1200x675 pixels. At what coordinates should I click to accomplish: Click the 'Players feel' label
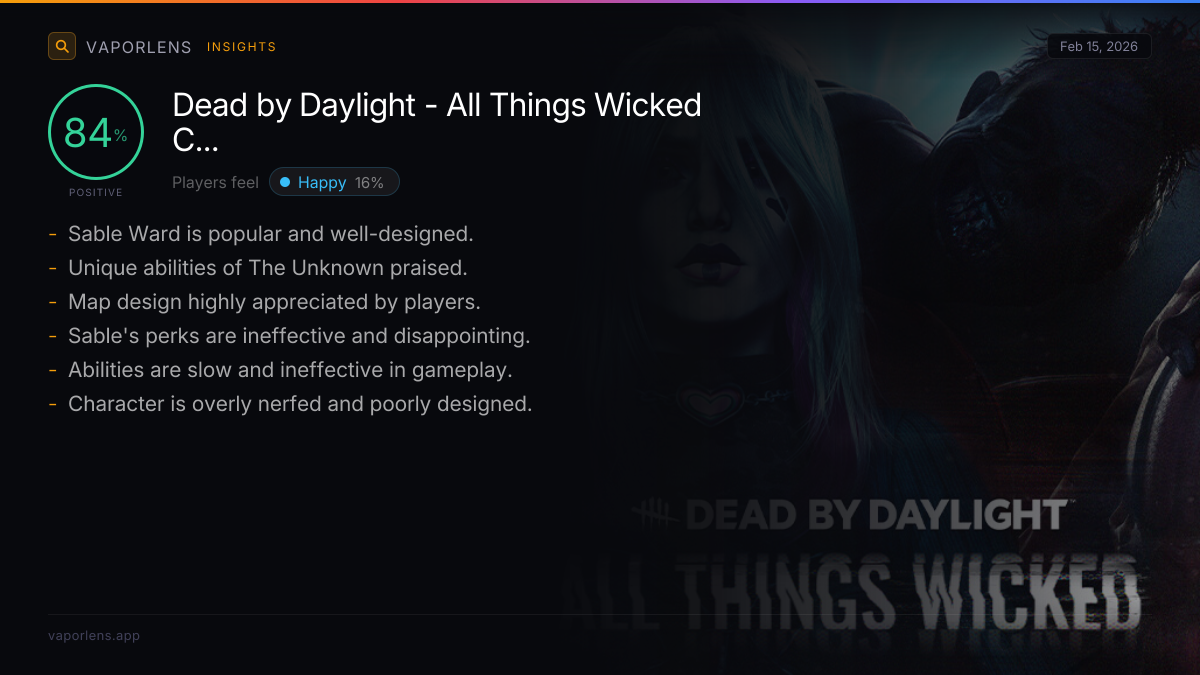[215, 182]
